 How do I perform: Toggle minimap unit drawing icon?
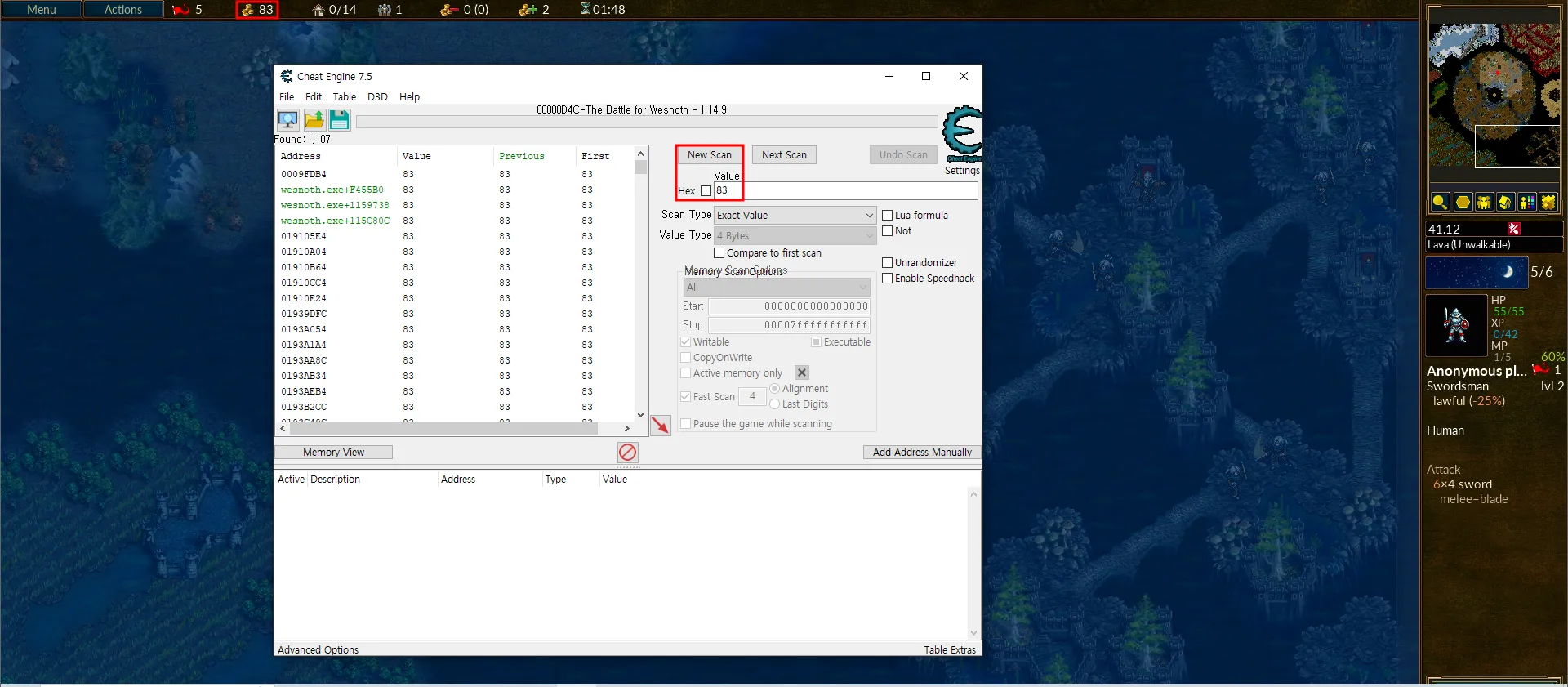click(x=1484, y=202)
